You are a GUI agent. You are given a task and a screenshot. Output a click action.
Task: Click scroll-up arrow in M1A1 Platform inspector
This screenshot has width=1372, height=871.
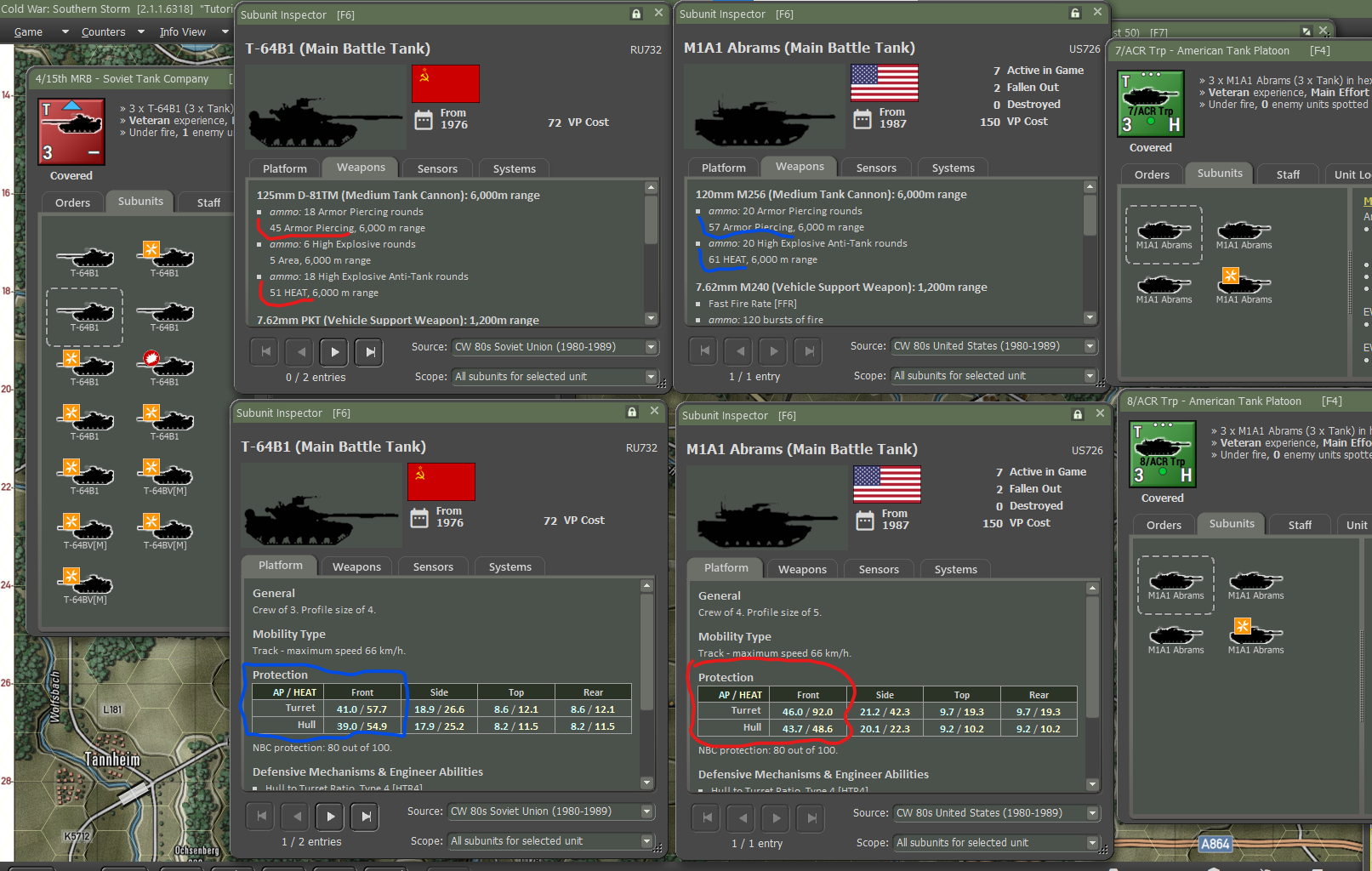[x=1092, y=588]
